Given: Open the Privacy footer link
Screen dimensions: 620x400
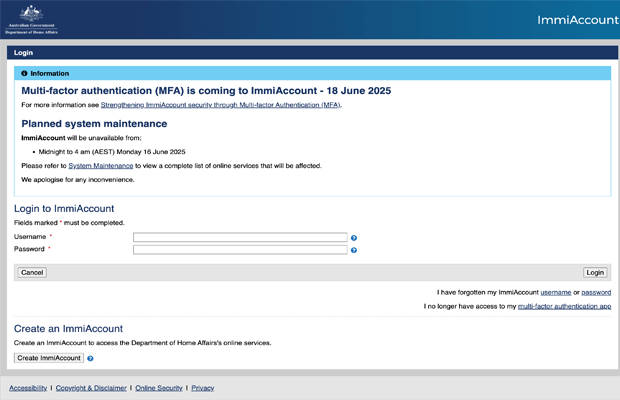Looking at the screenshot, I should pos(203,388).
